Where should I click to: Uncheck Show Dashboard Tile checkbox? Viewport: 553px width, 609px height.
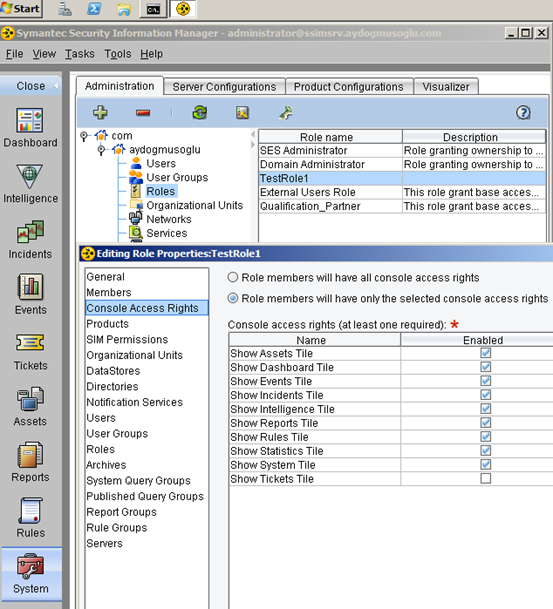485,367
